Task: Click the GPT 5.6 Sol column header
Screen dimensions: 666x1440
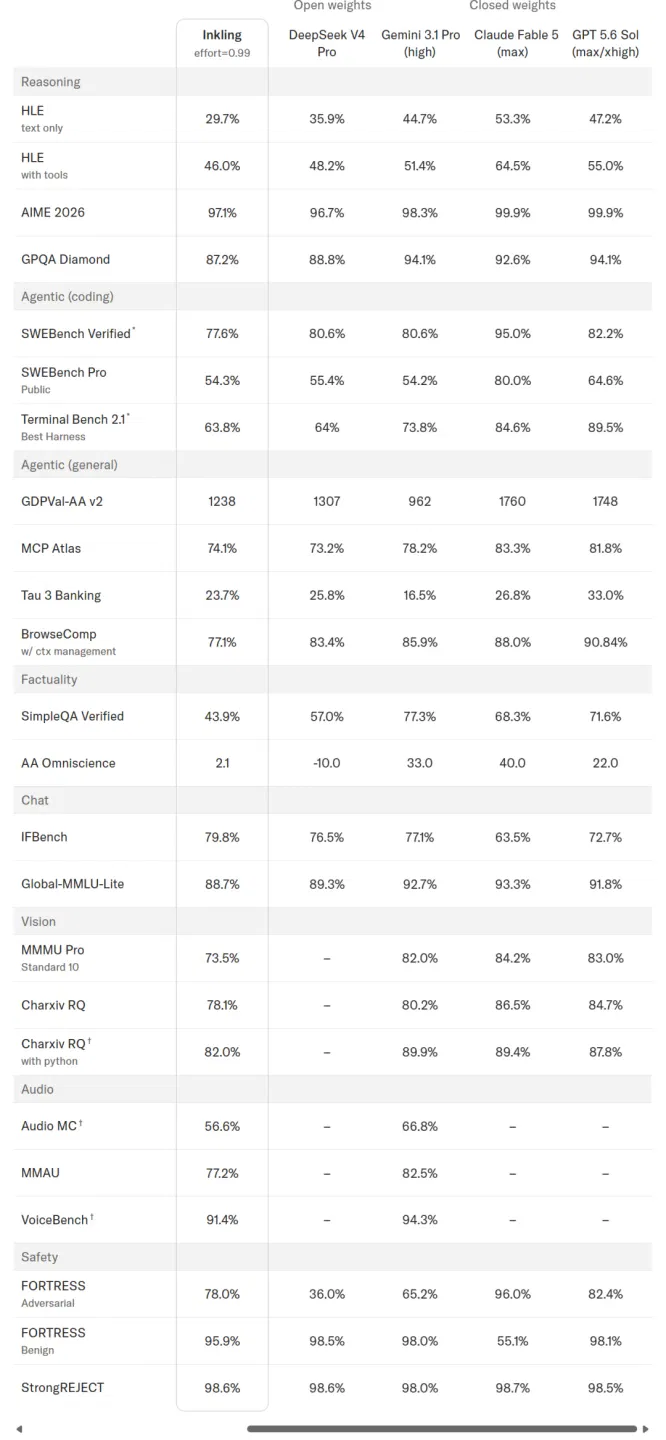Action: pyautogui.click(x=606, y=43)
